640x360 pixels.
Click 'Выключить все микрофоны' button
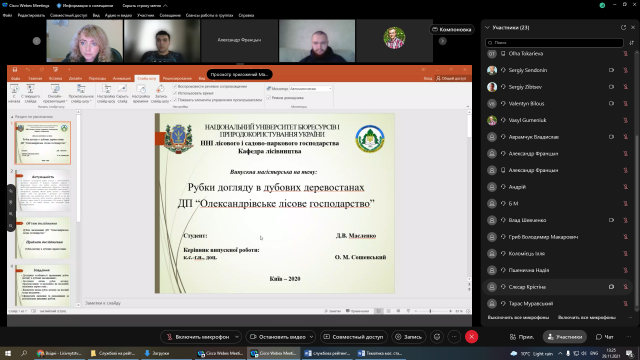518,317
